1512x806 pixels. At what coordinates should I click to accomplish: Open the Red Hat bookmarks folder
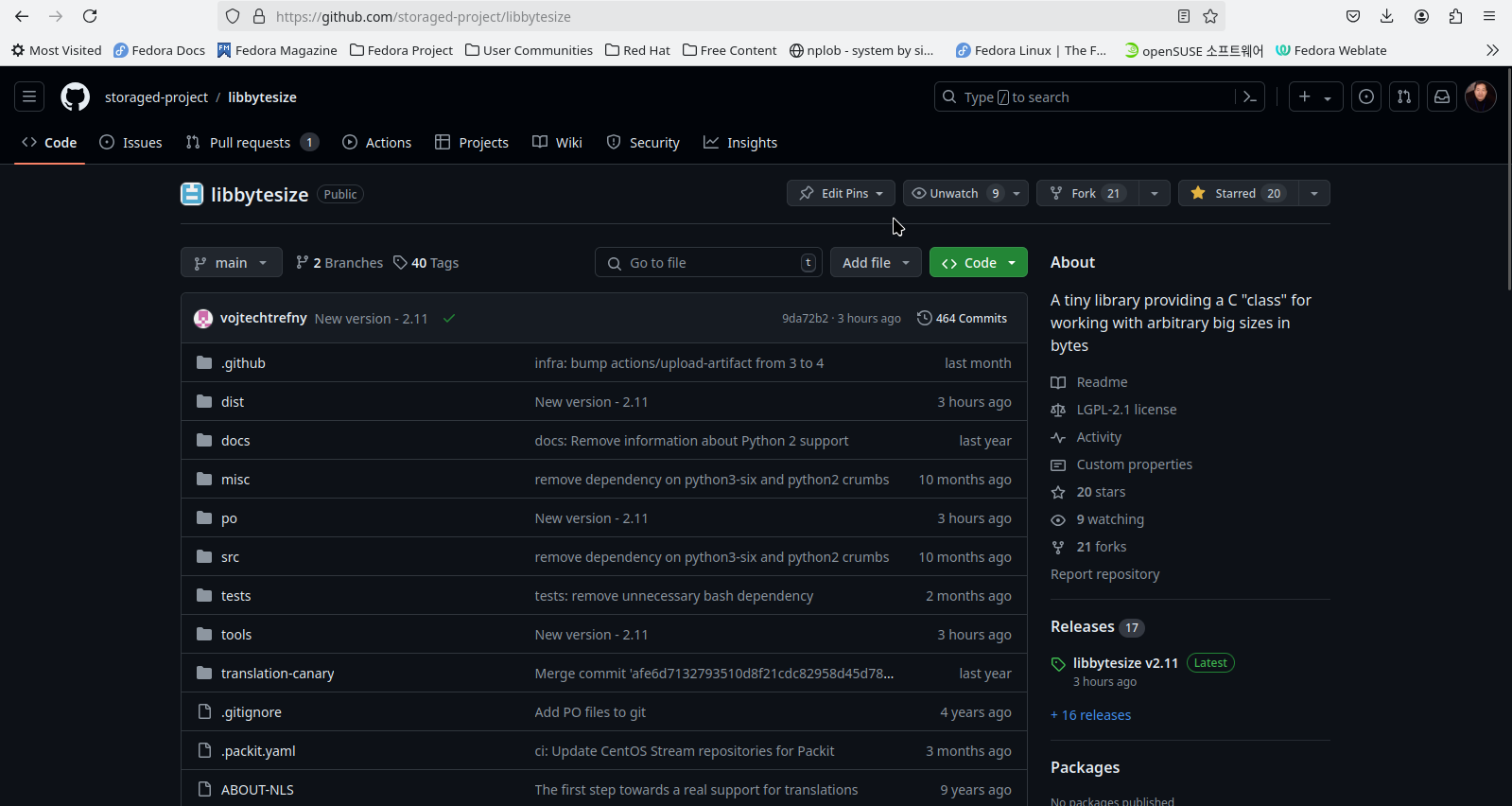[637, 50]
